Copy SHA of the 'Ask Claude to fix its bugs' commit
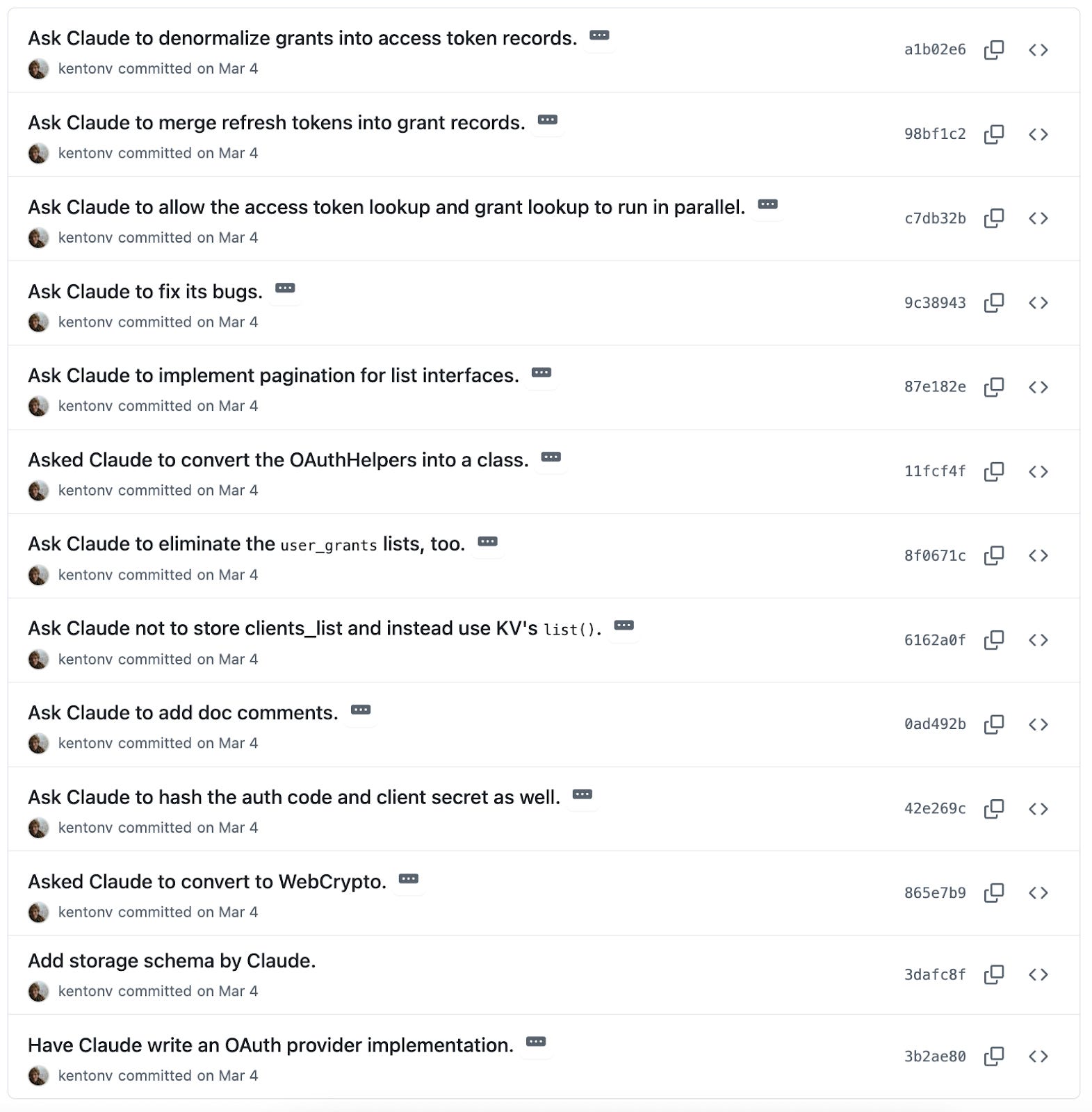This screenshot has width=1092, height=1112. point(995,302)
